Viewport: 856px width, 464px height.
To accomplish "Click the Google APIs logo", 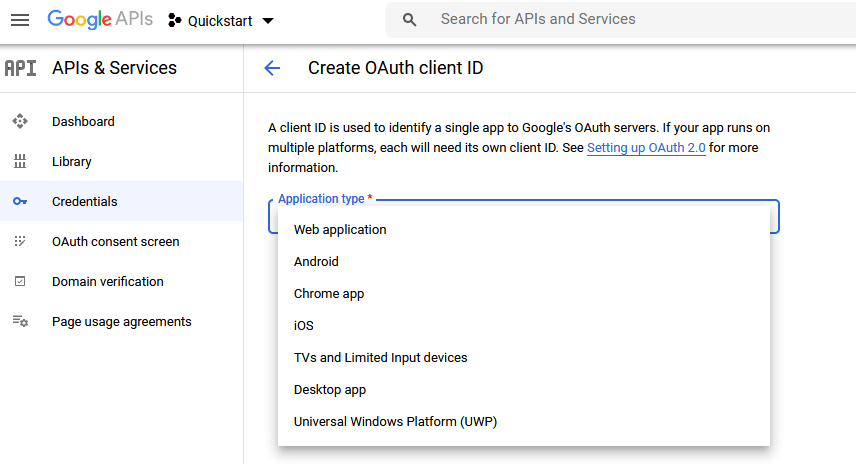I will click(x=98, y=20).
